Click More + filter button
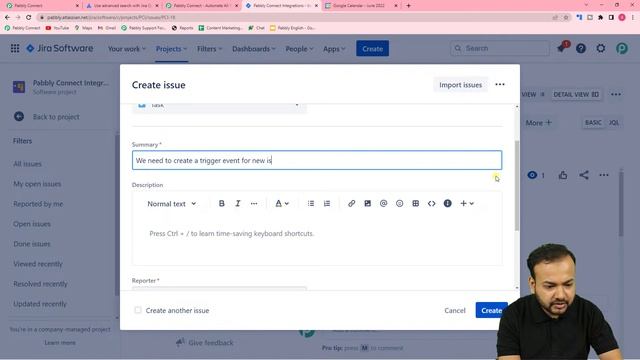Image resolution: width=640 pixels, height=360 pixels. pos(538,123)
